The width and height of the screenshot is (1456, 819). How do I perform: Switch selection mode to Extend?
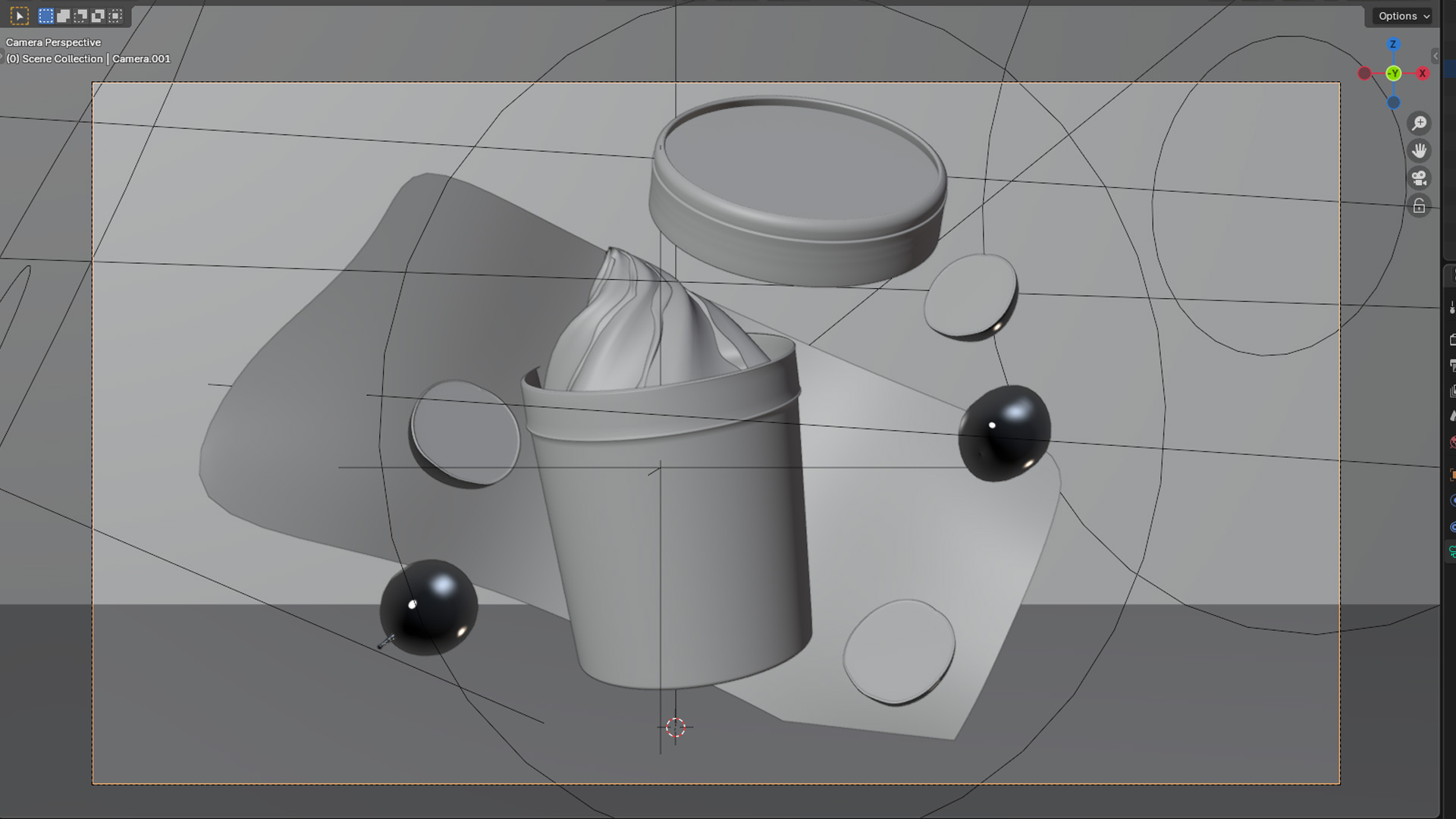coord(64,16)
